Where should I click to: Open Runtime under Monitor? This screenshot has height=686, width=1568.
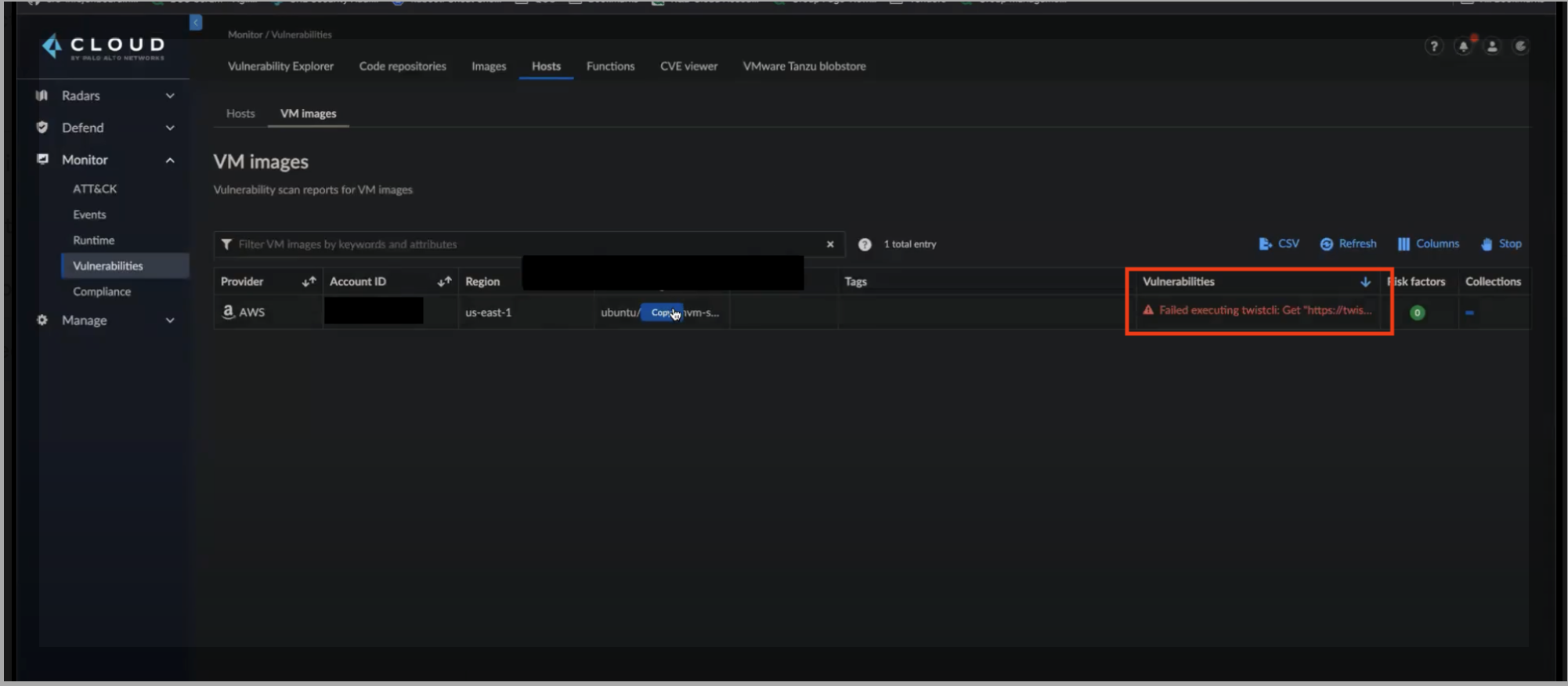[93, 240]
